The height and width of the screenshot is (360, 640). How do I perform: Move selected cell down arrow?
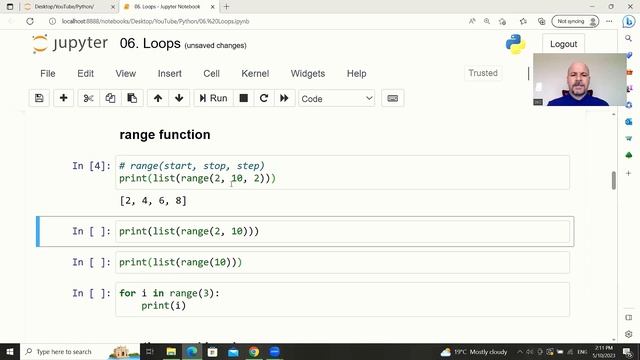coord(179,98)
